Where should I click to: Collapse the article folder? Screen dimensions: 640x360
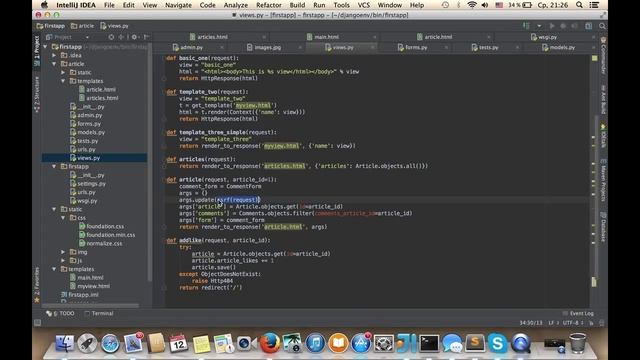[x=54, y=64]
